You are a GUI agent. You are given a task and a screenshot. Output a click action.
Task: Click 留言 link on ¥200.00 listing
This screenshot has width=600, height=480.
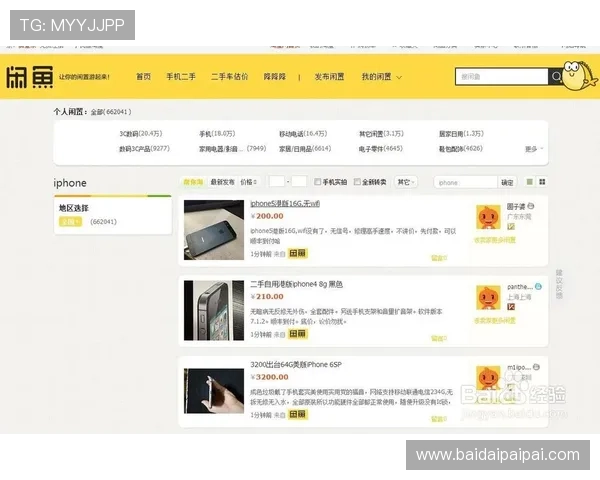click(x=439, y=258)
